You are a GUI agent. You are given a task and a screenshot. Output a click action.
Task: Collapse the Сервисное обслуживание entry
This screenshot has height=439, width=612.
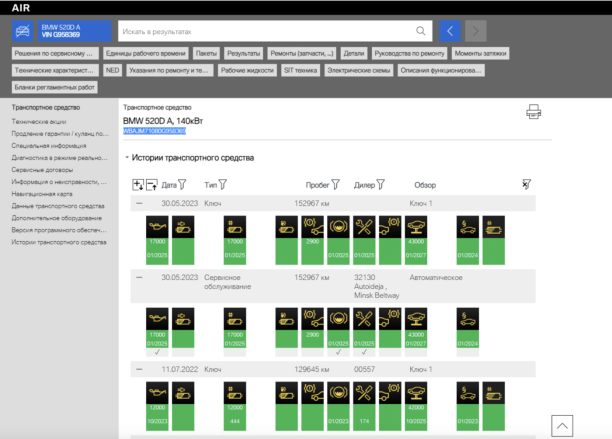(139, 277)
